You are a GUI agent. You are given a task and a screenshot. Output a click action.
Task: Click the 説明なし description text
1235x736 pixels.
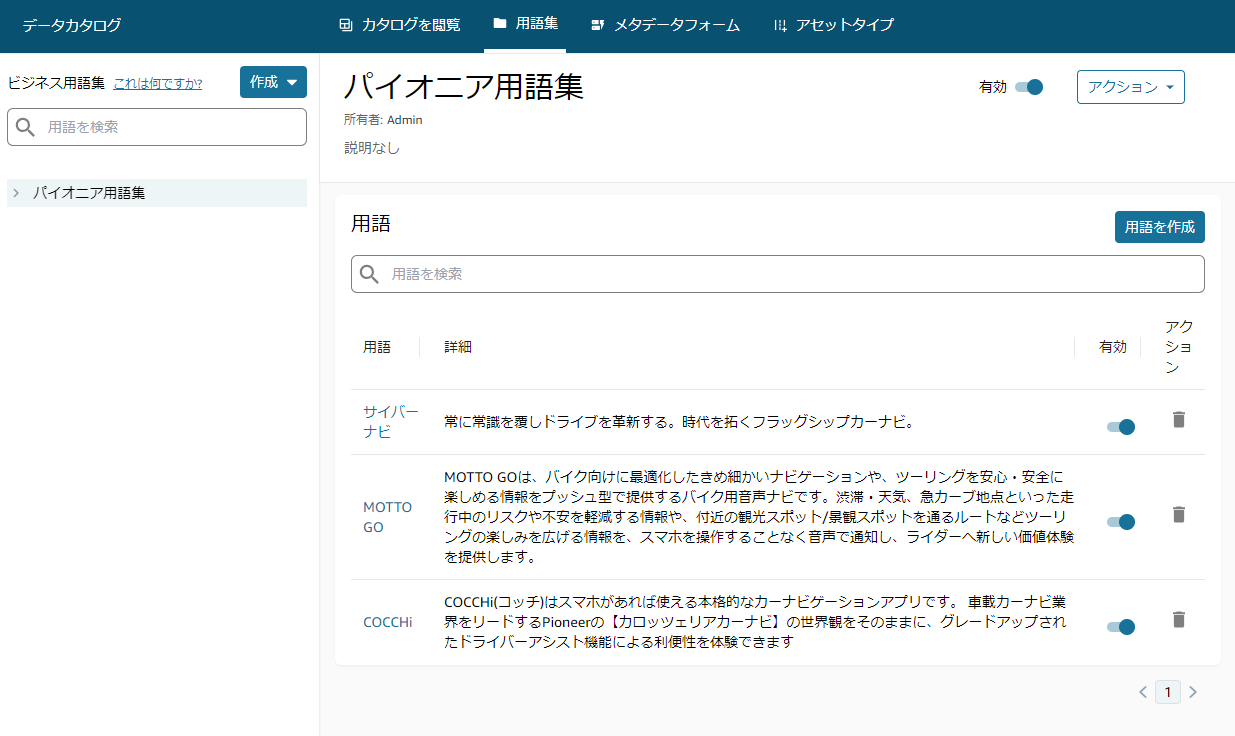[x=372, y=148]
